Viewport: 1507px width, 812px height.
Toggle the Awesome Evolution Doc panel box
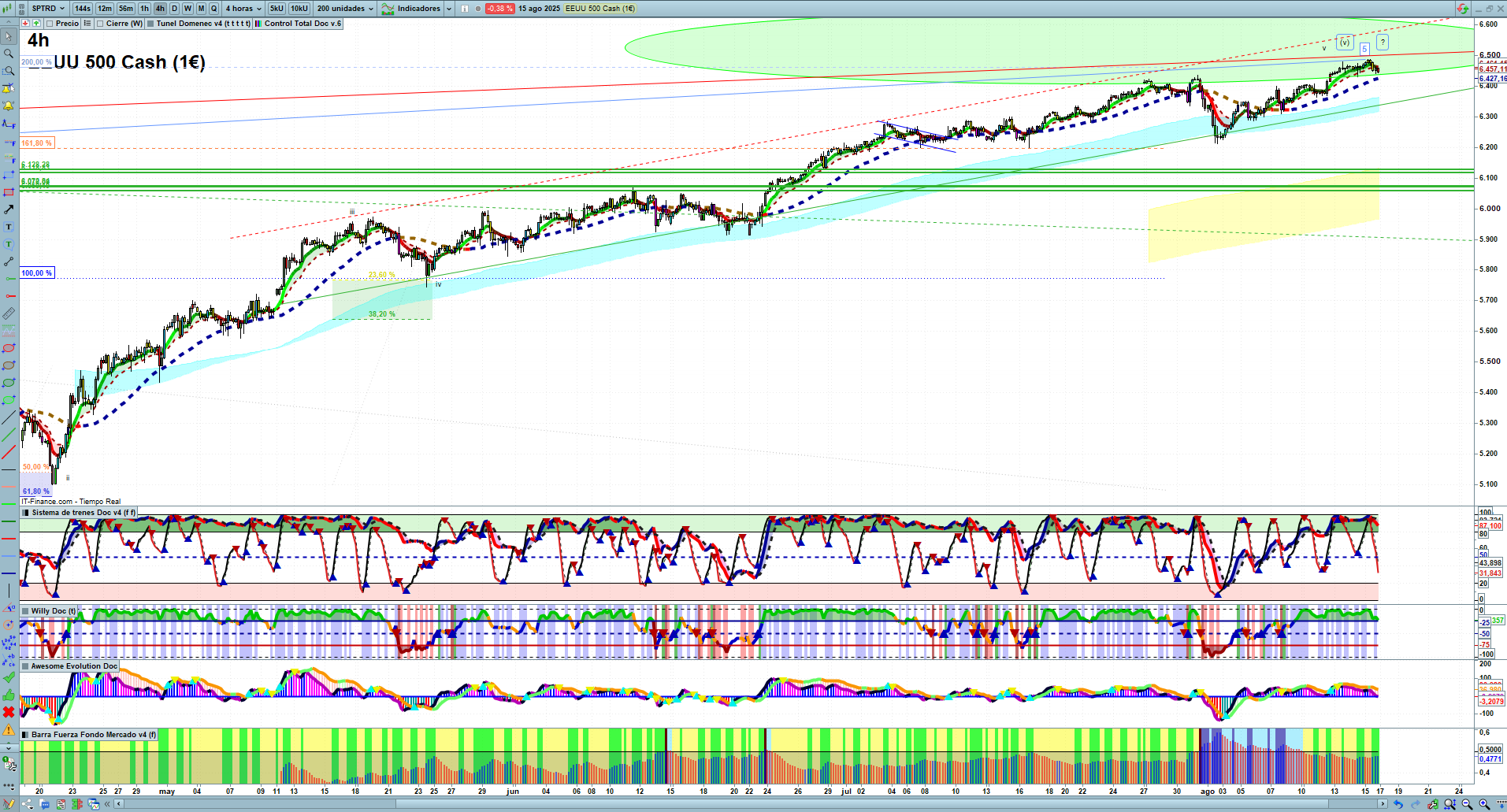click(26, 666)
